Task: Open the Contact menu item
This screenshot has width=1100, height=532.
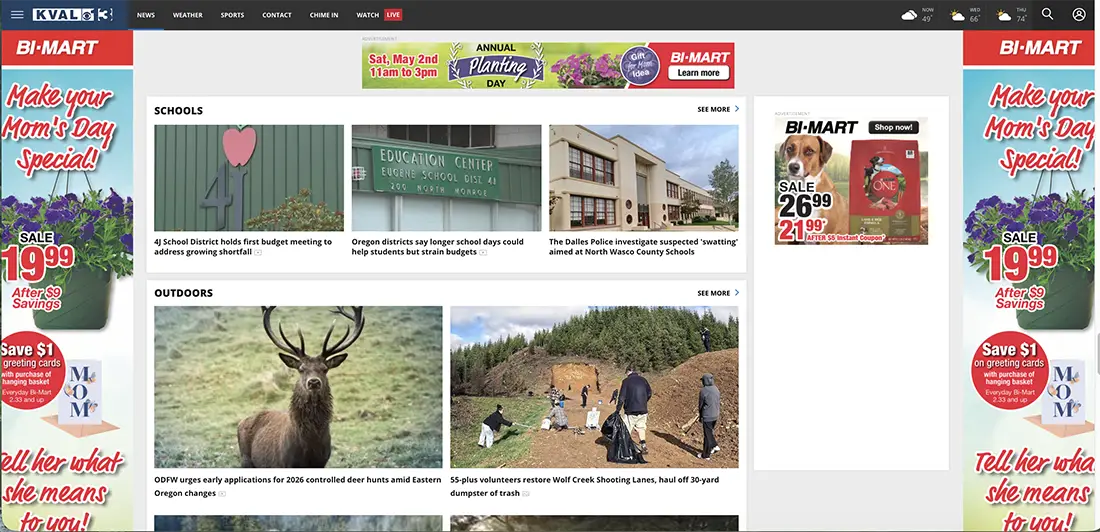Action: [276, 15]
